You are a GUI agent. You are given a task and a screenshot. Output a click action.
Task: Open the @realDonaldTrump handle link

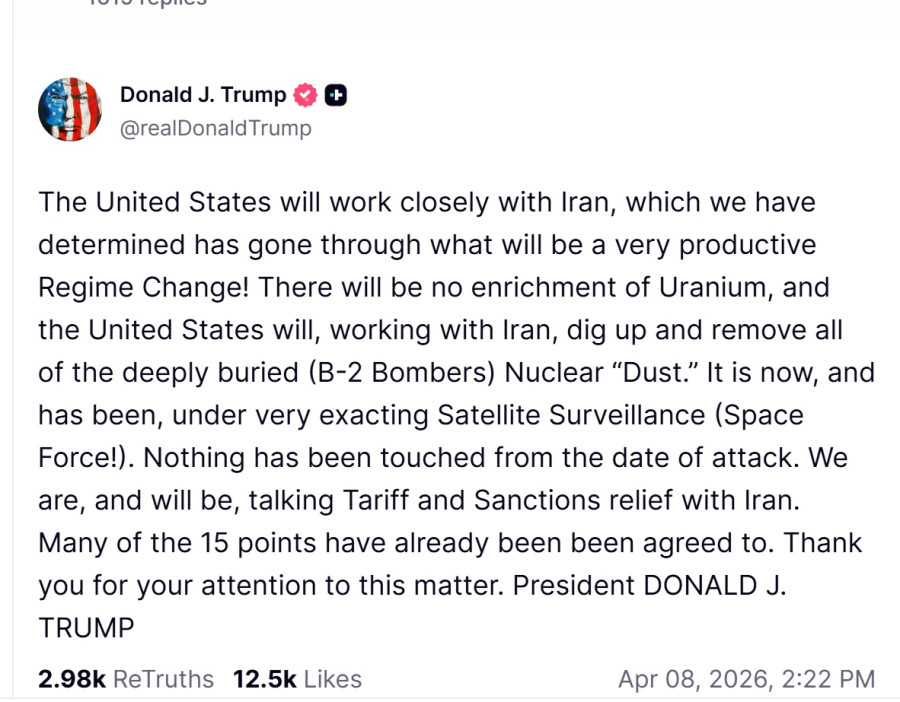215,128
